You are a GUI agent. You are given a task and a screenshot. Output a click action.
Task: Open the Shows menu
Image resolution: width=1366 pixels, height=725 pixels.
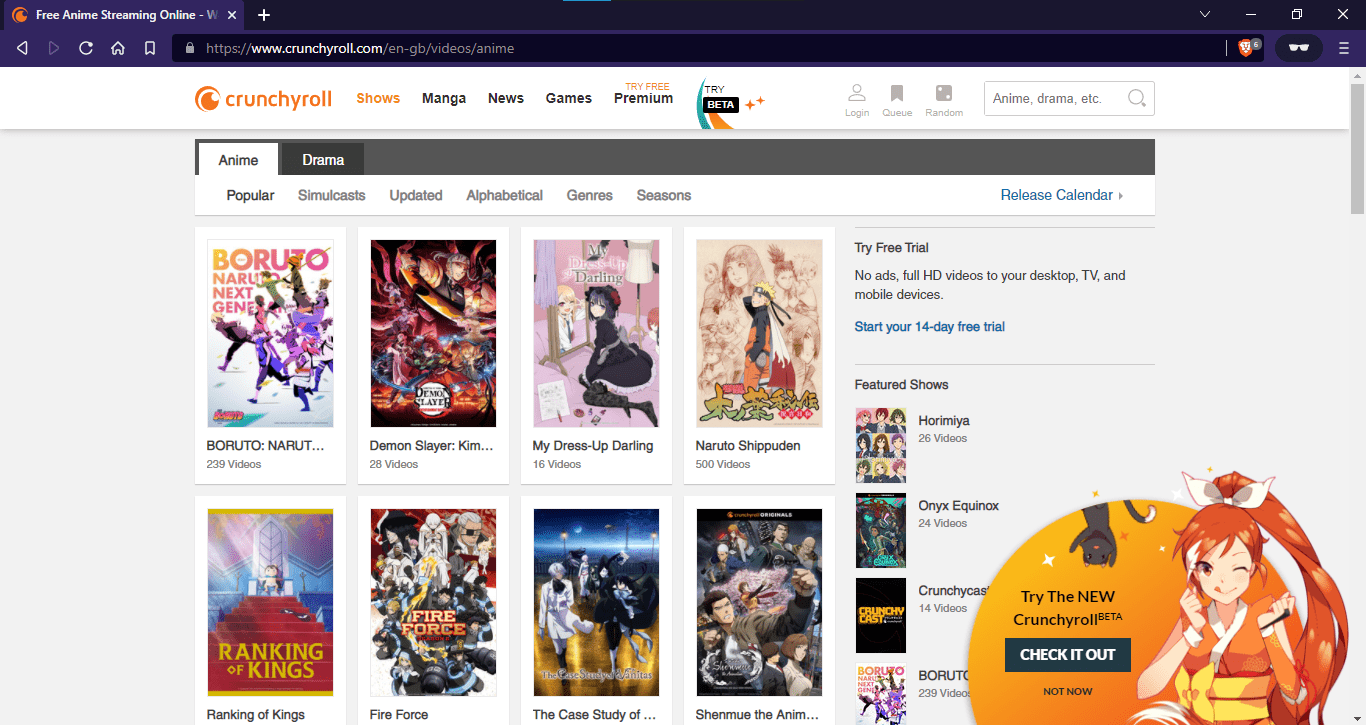pos(378,98)
